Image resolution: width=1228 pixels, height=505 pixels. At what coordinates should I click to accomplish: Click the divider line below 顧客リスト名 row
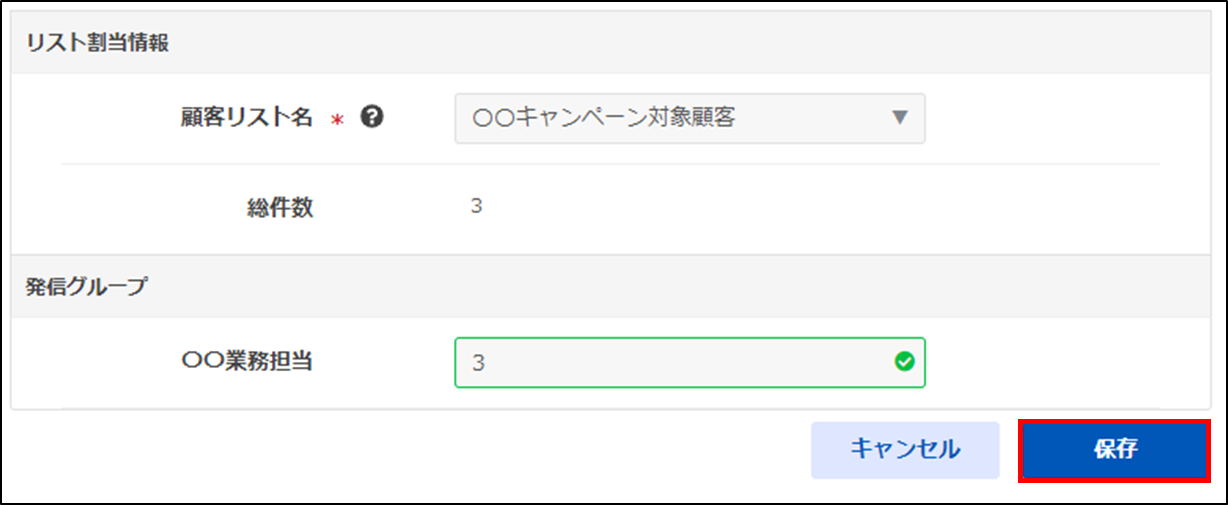(610, 164)
